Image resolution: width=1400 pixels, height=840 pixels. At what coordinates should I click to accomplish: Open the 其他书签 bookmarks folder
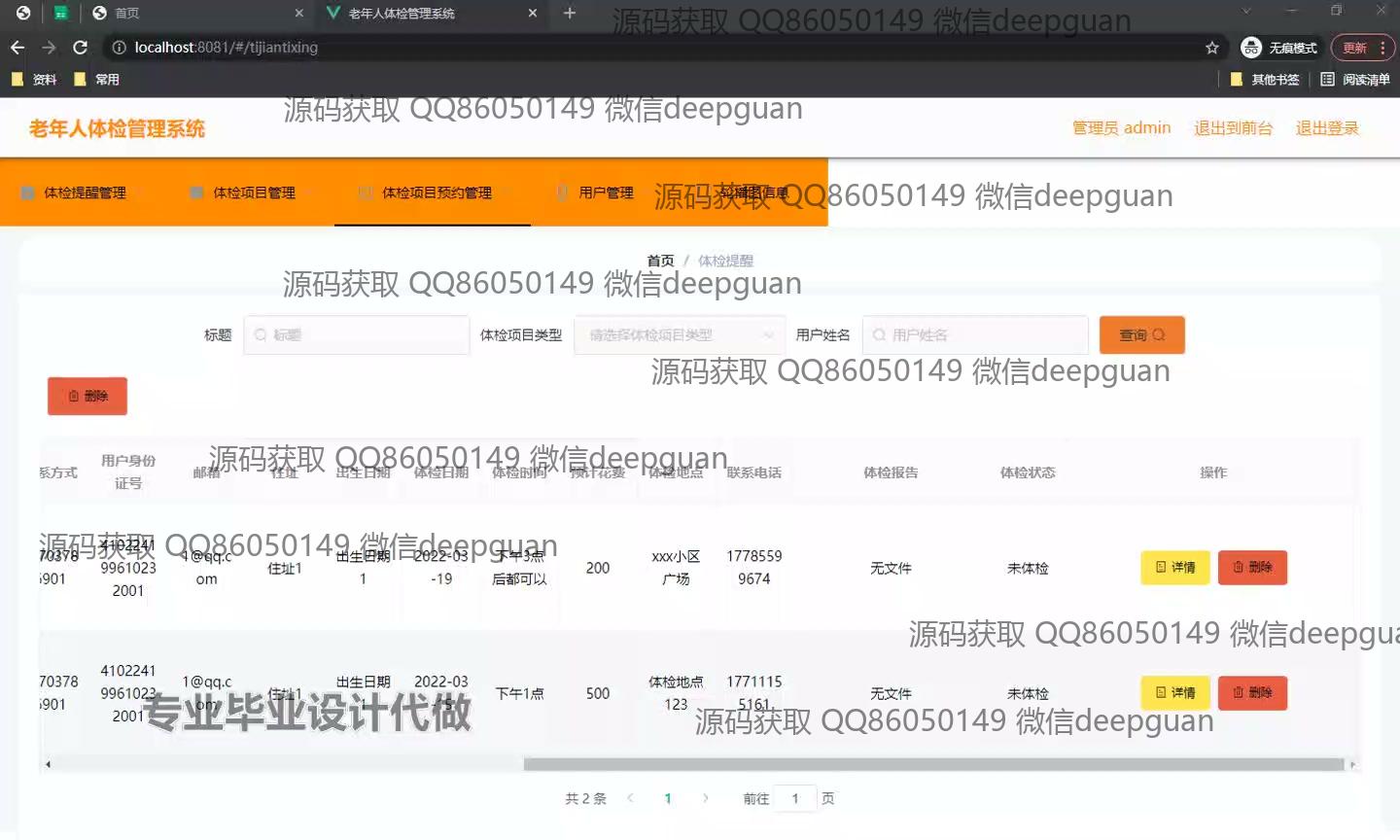[x=1266, y=80]
